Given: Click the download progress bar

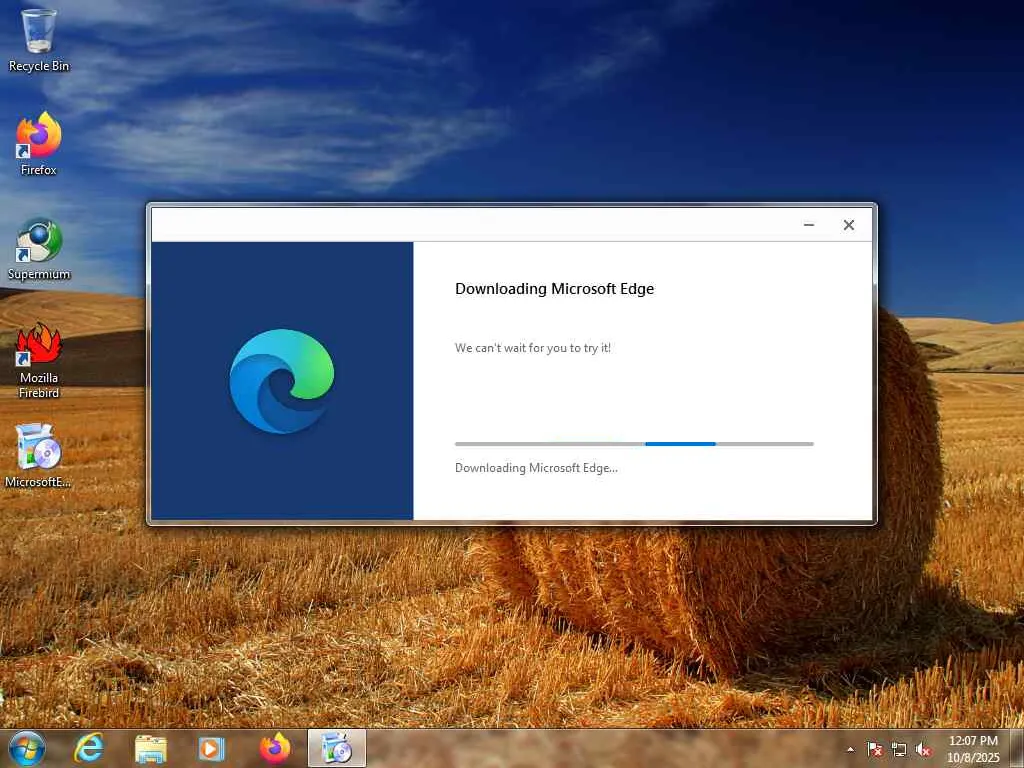Looking at the screenshot, I should tap(634, 444).
